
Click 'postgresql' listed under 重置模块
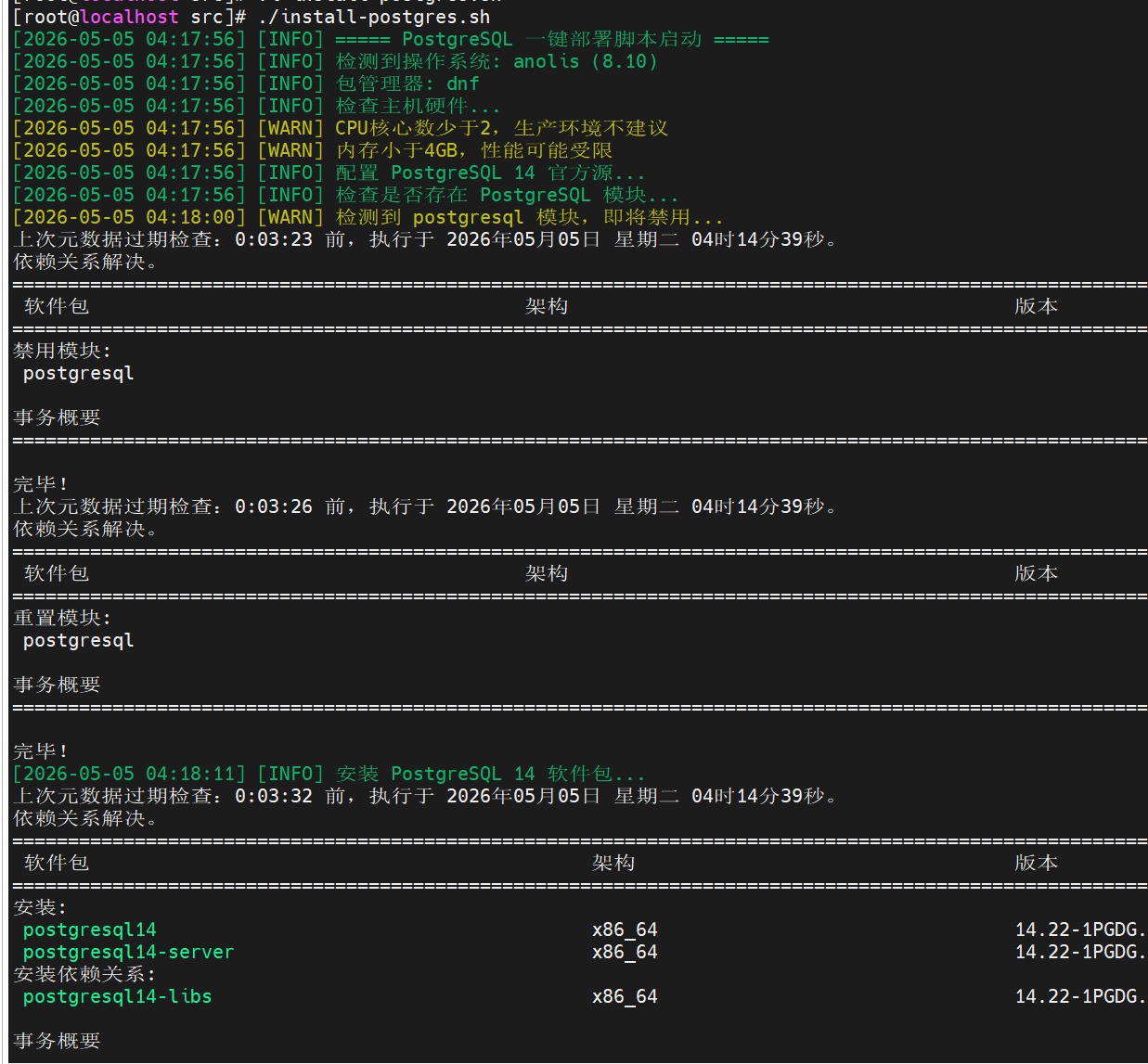coord(79,640)
